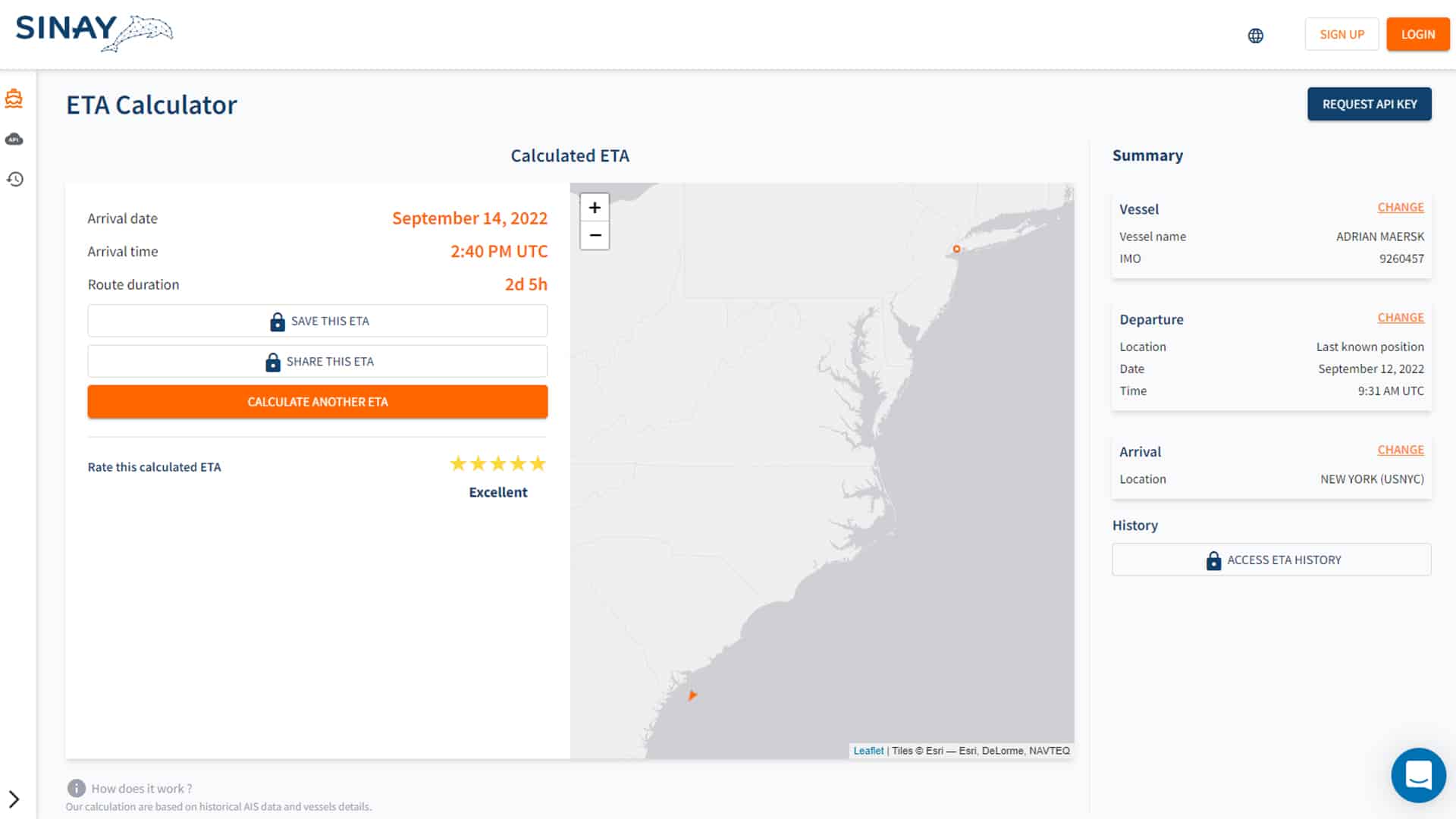
Task: Click the CALCULATE ANOTHER ETA button
Action: [x=318, y=401]
